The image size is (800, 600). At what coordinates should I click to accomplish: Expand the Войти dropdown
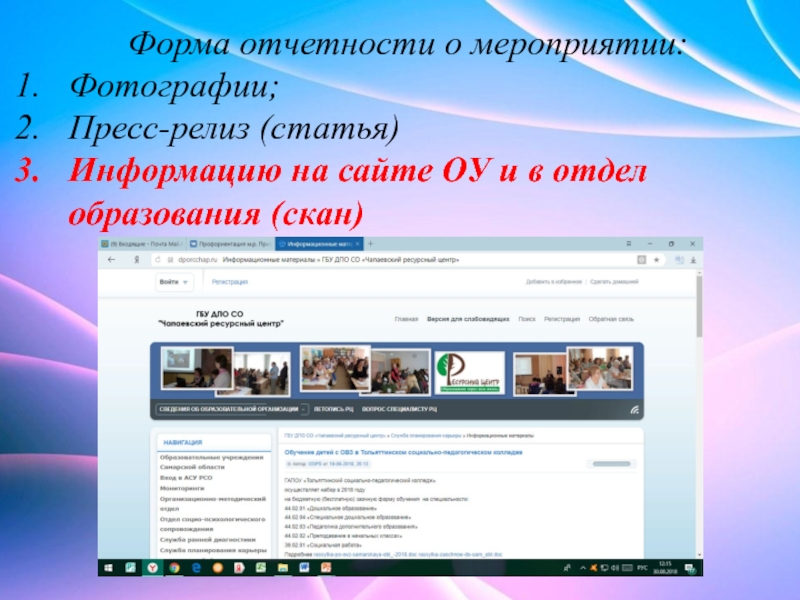point(172,283)
